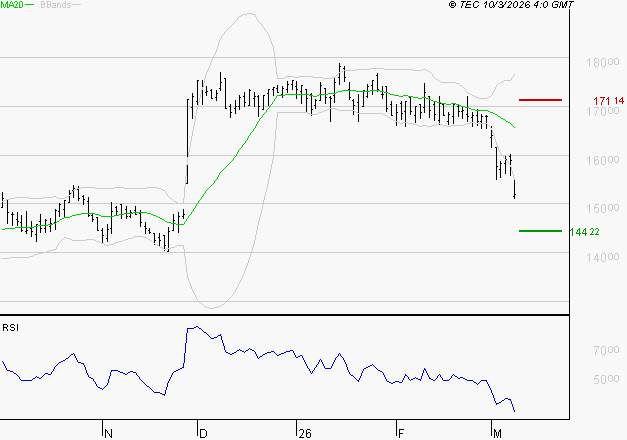Click the last price bar near 15000
627x440 pixels.
[x=514, y=189]
